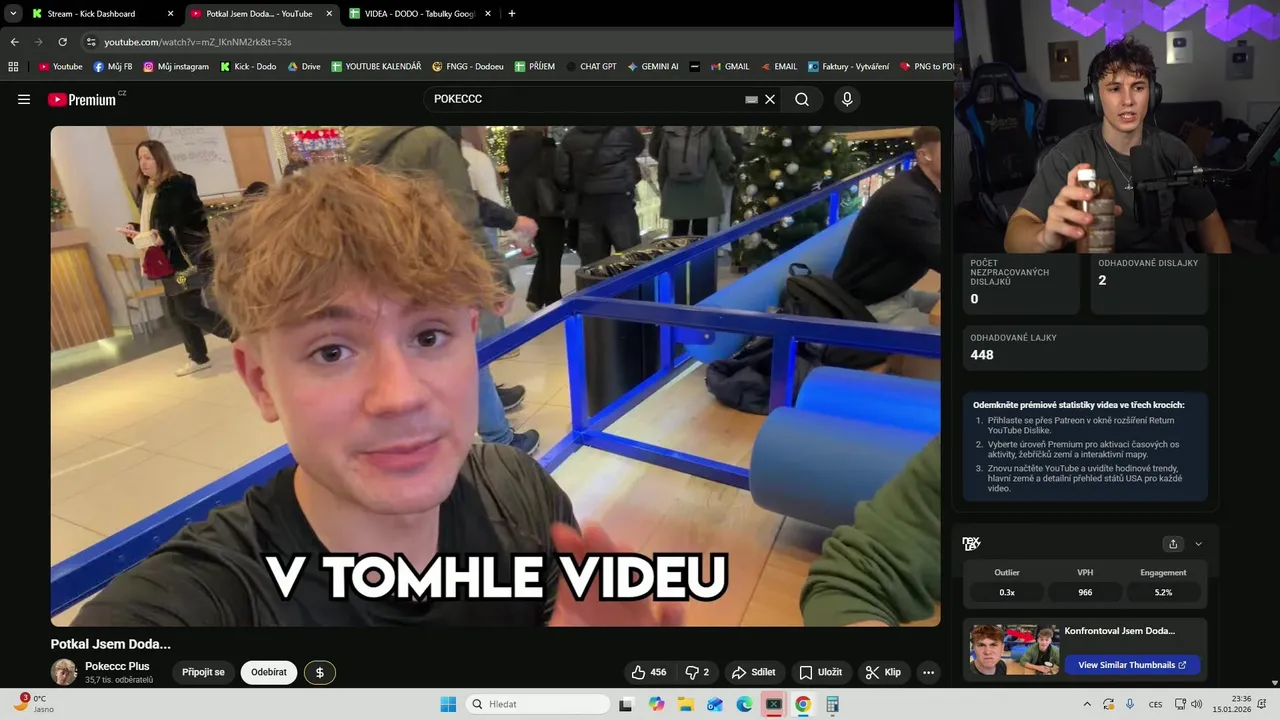Share video with Sdílet button

753,672
